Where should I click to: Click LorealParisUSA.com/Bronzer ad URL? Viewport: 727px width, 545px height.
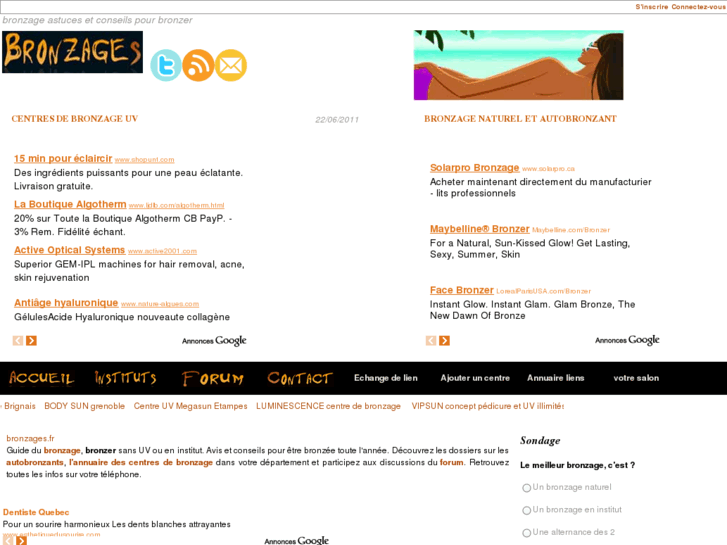click(543, 291)
